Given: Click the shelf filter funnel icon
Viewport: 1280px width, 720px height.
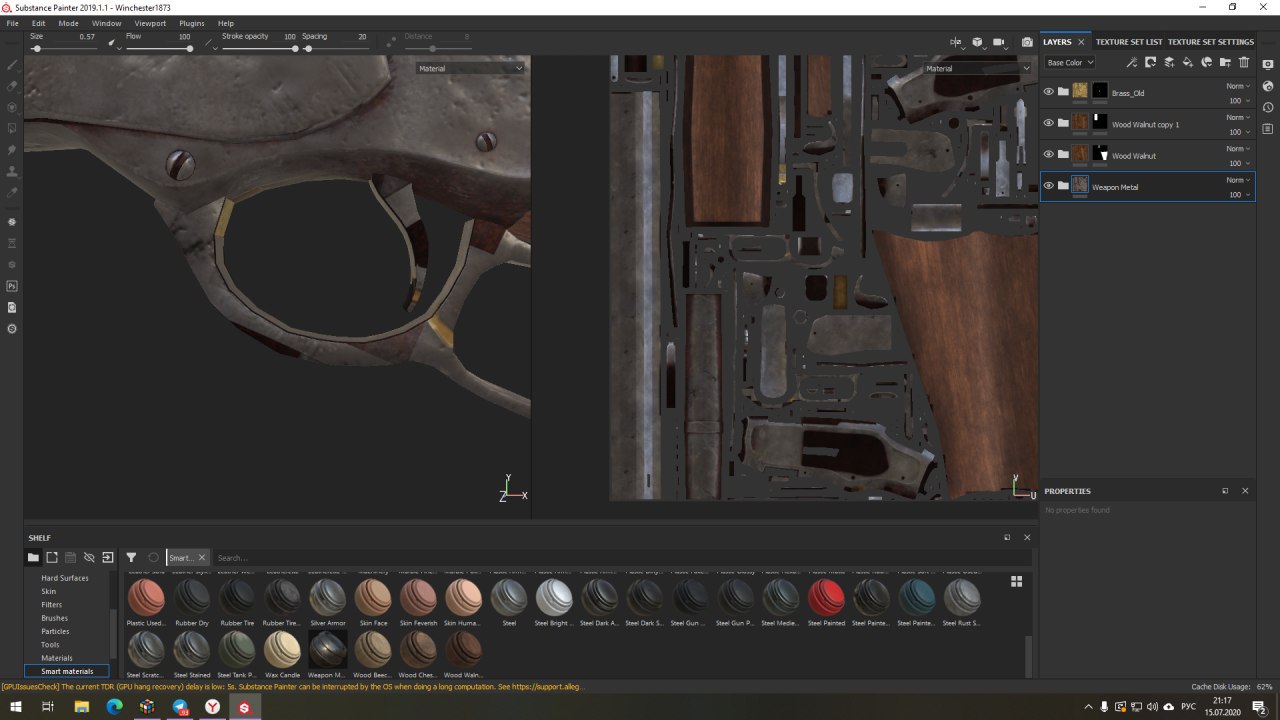Looking at the screenshot, I should coord(131,557).
